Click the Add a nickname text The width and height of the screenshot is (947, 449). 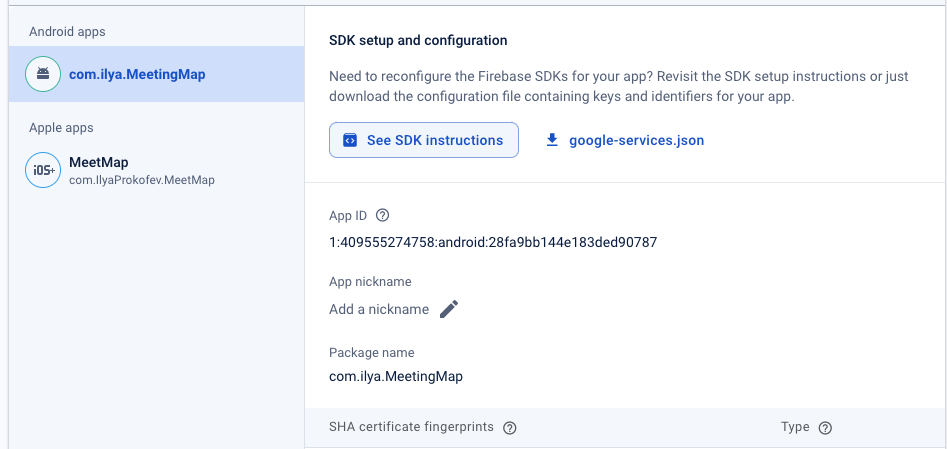pyautogui.click(x=379, y=309)
